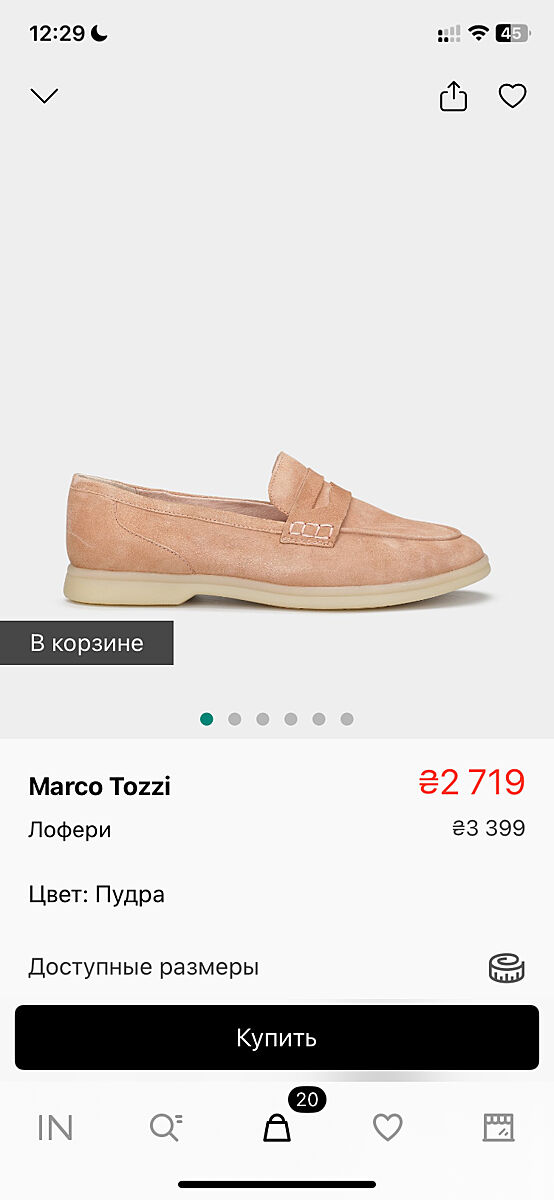Viewport: 554px width, 1200px height.
Task: Select the third image pagination dot
Action: pos(263,719)
